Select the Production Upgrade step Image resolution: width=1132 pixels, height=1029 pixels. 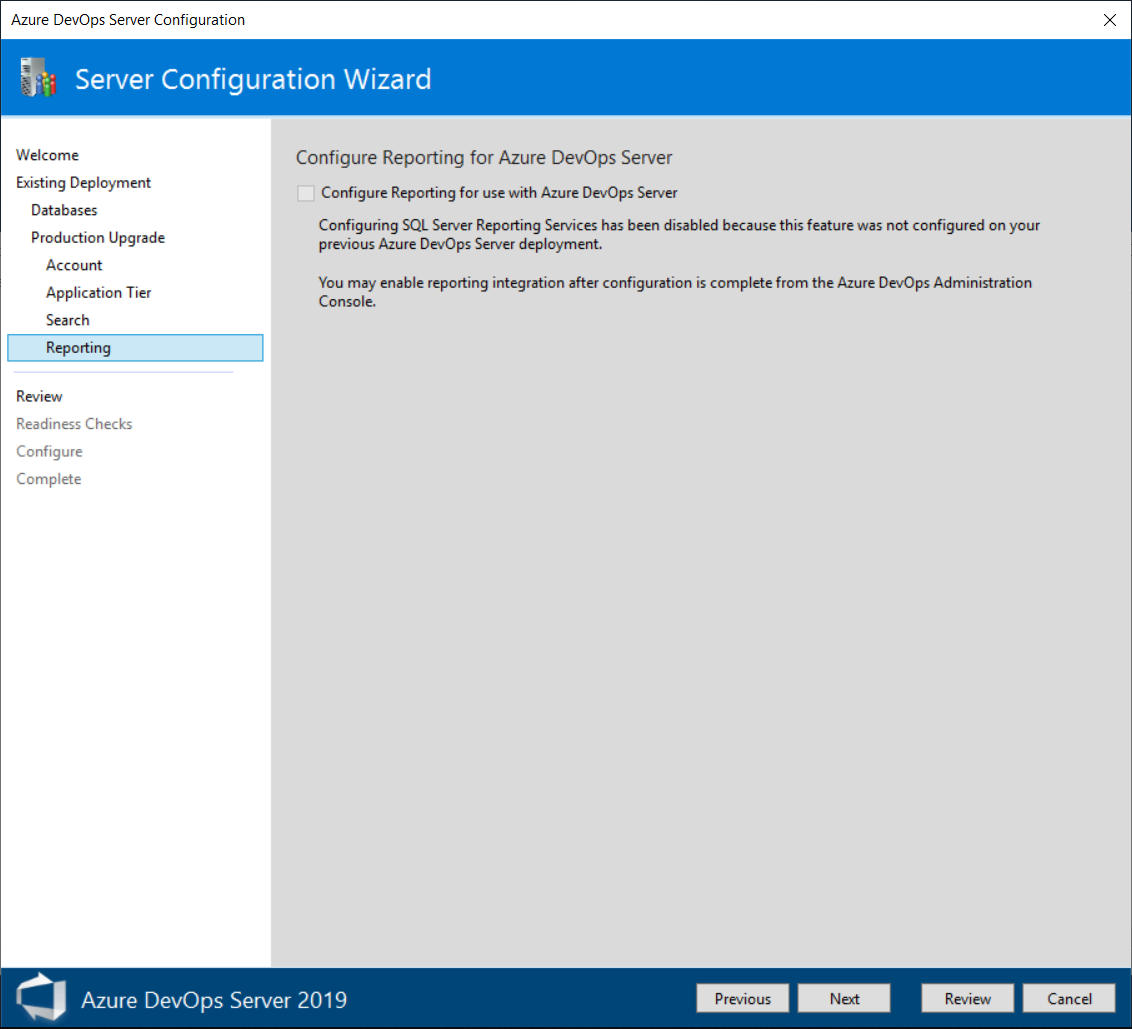[98, 238]
